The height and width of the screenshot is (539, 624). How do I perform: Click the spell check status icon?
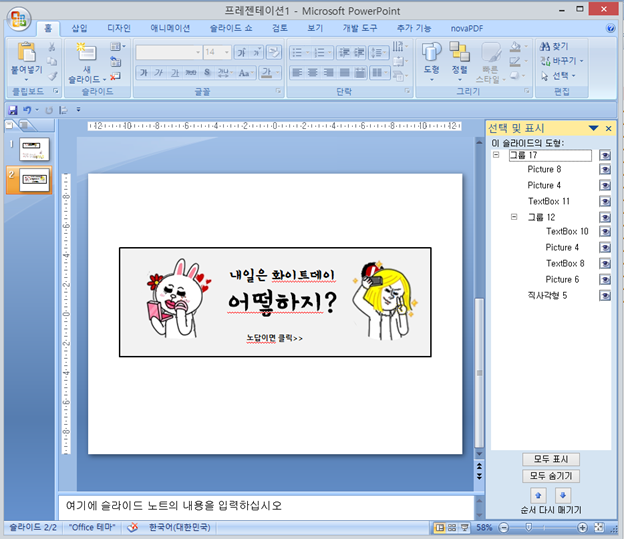[x=133, y=527]
